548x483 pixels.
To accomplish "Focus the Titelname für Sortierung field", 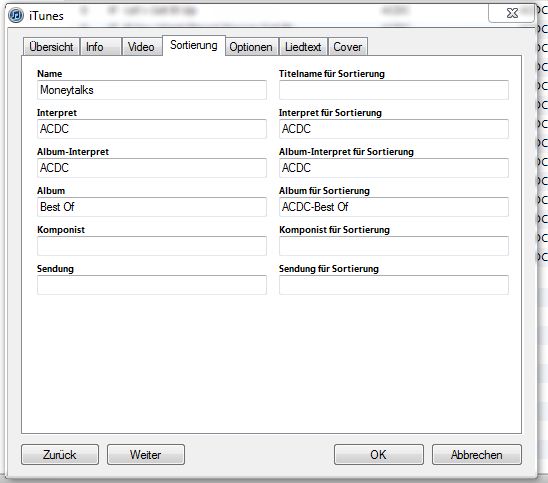I will (x=394, y=90).
